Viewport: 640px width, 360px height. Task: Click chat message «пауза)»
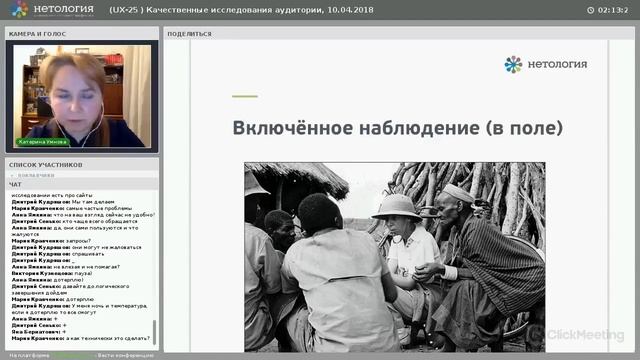tap(84, 273)
